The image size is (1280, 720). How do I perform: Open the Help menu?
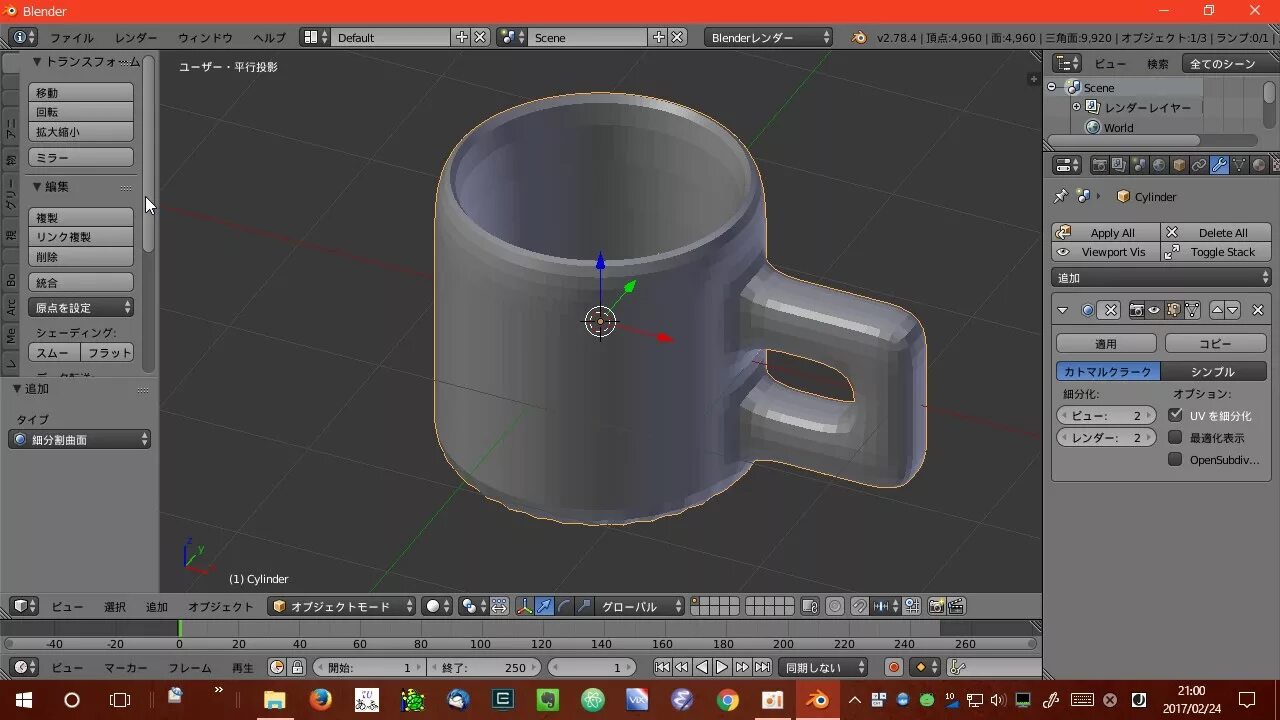269,37
